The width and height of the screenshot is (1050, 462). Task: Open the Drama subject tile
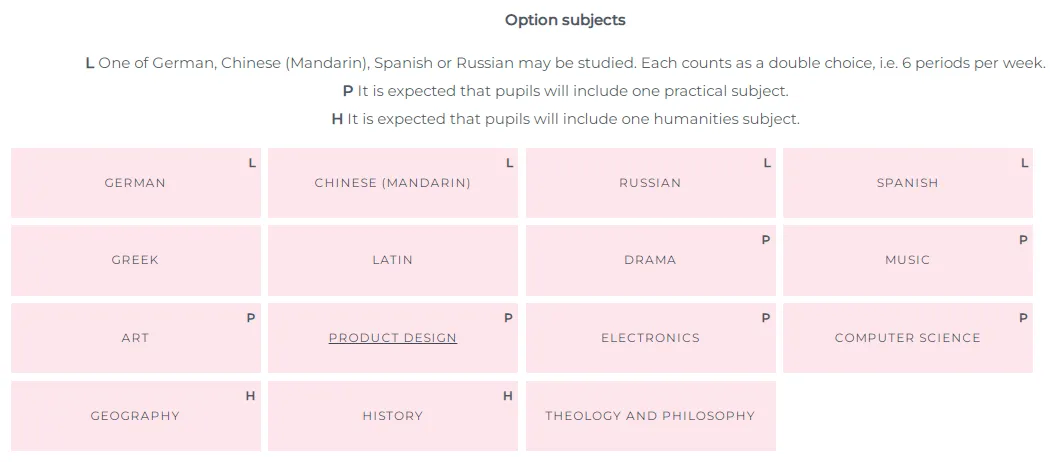click(650, 260)
